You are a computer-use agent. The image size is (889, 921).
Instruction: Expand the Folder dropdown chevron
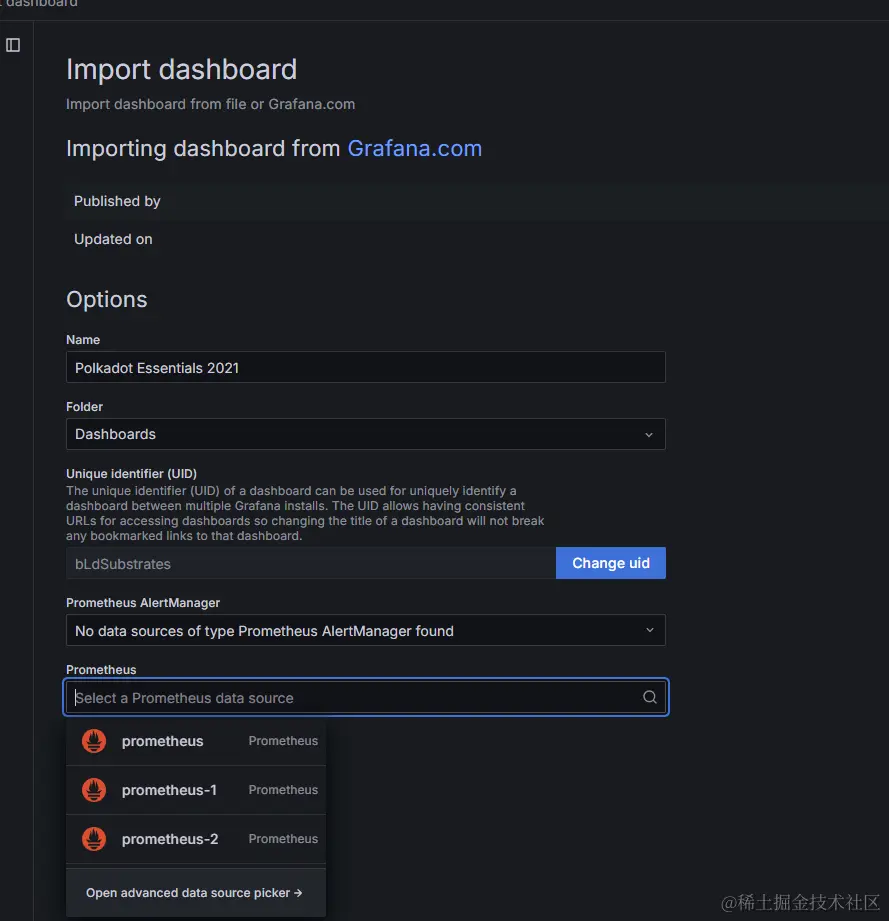[649, 435]
